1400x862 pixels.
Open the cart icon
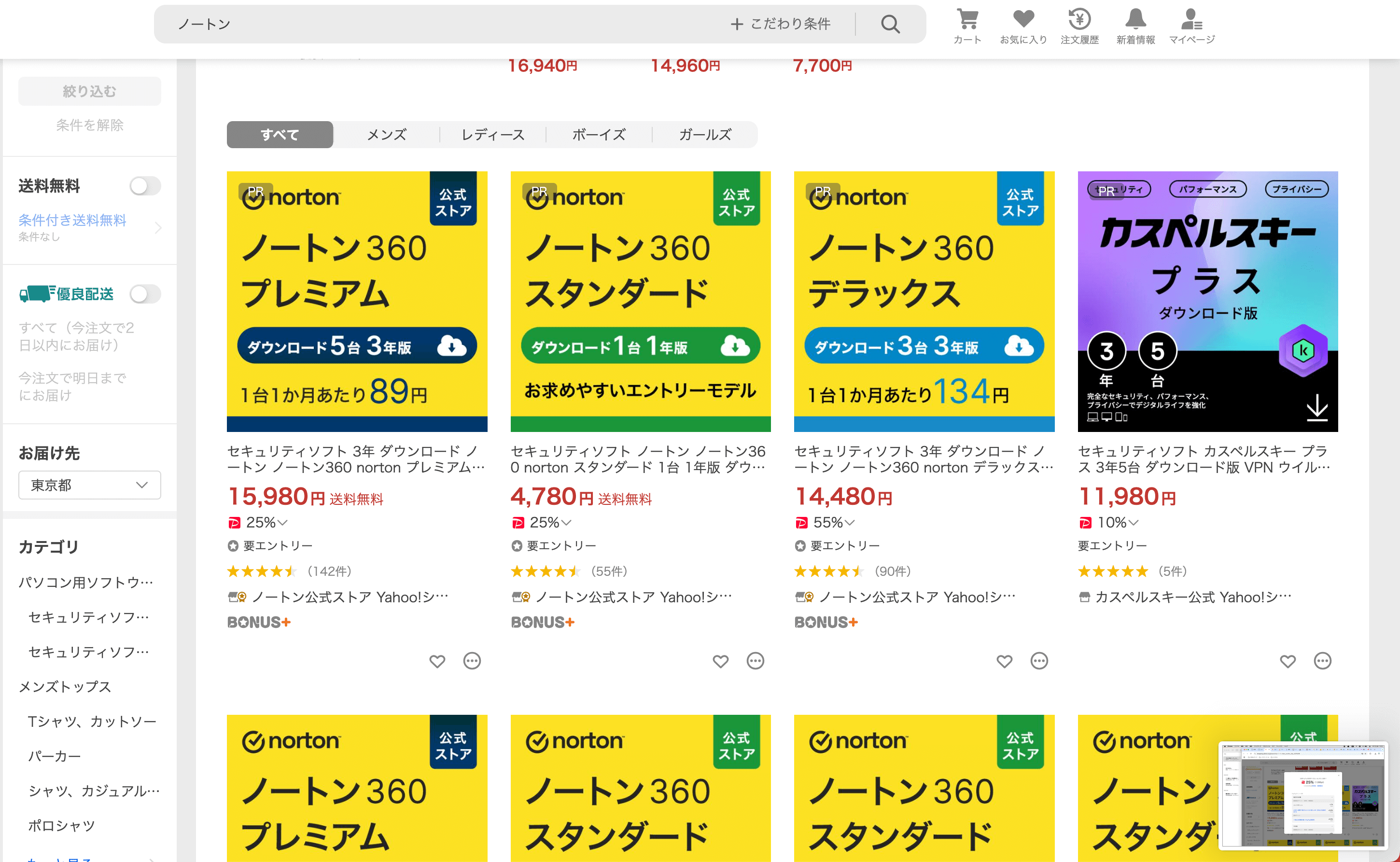coord(967,26)
